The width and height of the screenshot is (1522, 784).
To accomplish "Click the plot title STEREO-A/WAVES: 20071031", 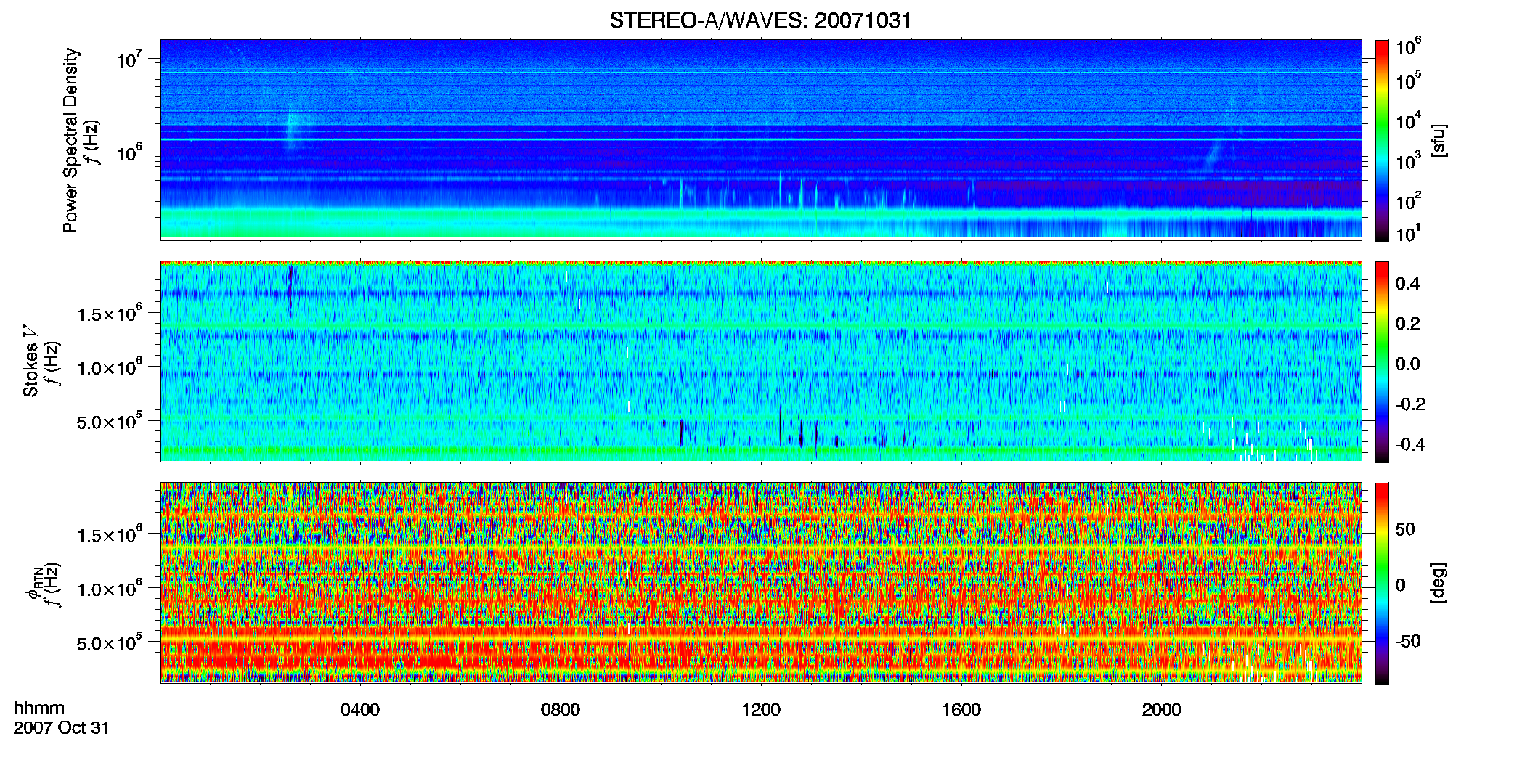I will tap(760, 20).
